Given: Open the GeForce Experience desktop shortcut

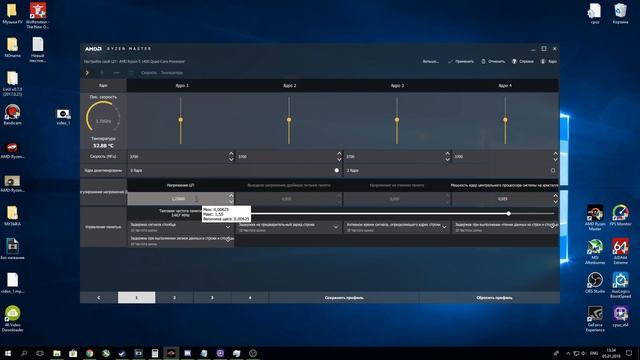Looking at the screenshot, I should click(595, 319).
